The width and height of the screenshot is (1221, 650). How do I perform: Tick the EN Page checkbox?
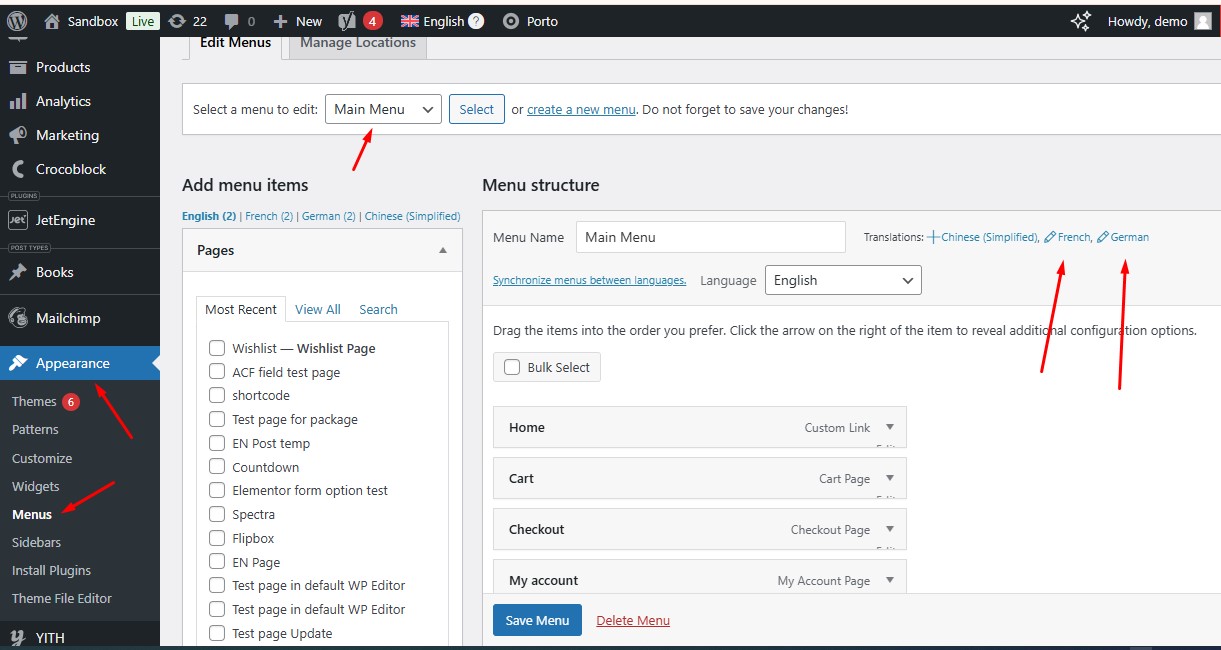click(217, 562)
